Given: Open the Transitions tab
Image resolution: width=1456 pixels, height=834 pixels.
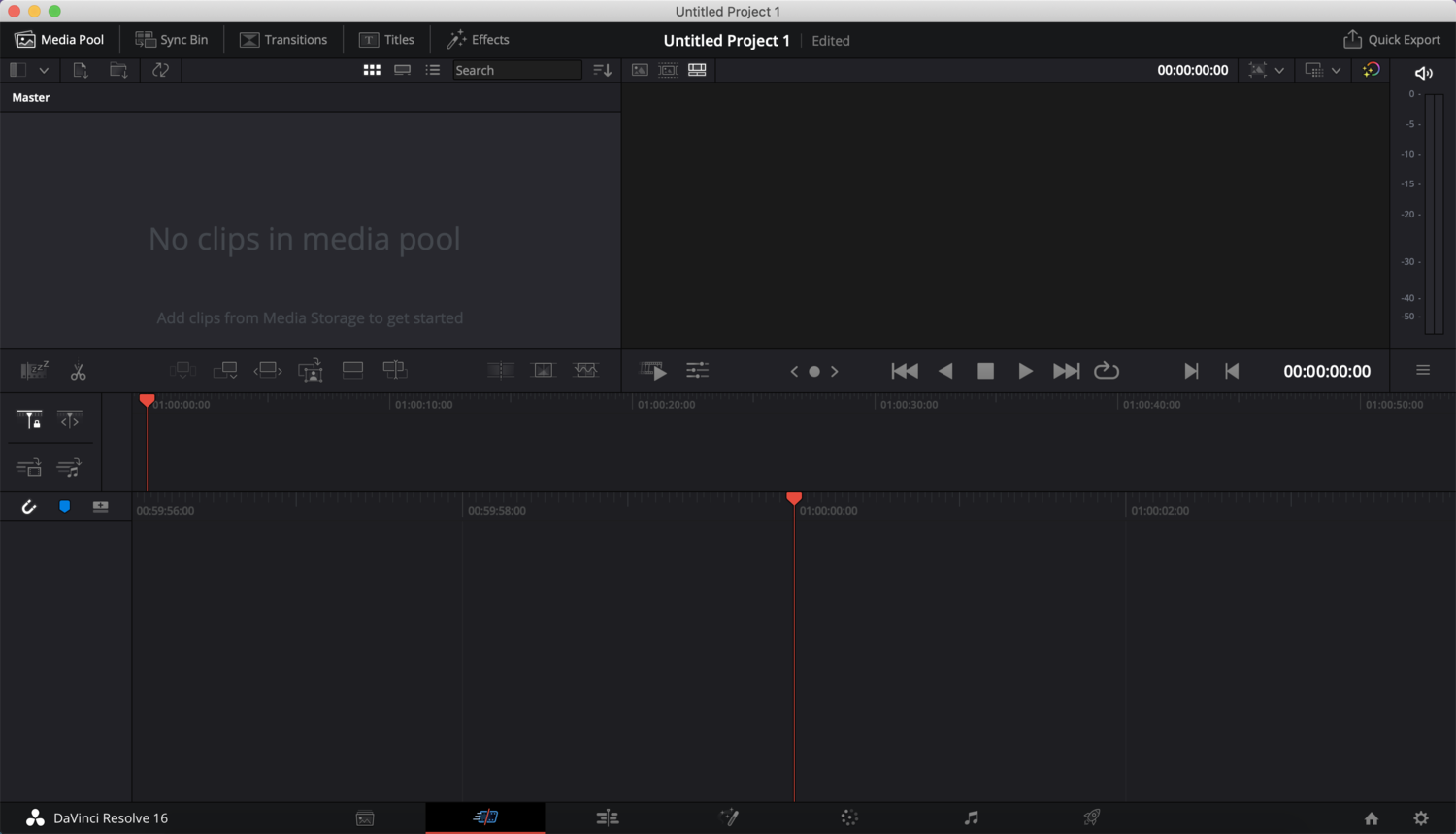Looking at the screenshot, I should click(283, 40).
